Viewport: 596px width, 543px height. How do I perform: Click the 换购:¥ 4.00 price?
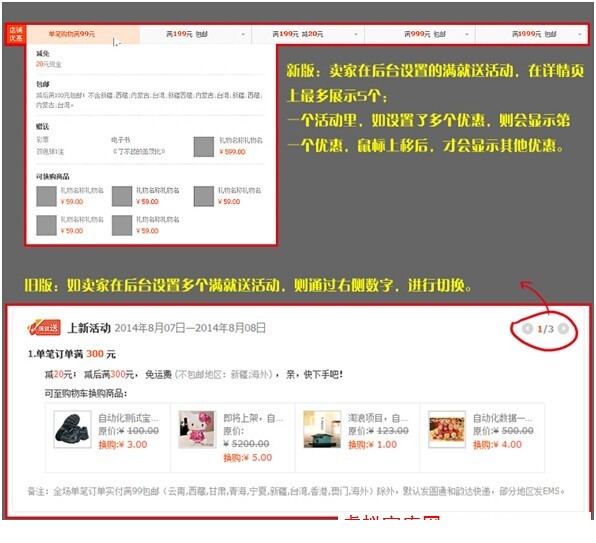point(497,445)
